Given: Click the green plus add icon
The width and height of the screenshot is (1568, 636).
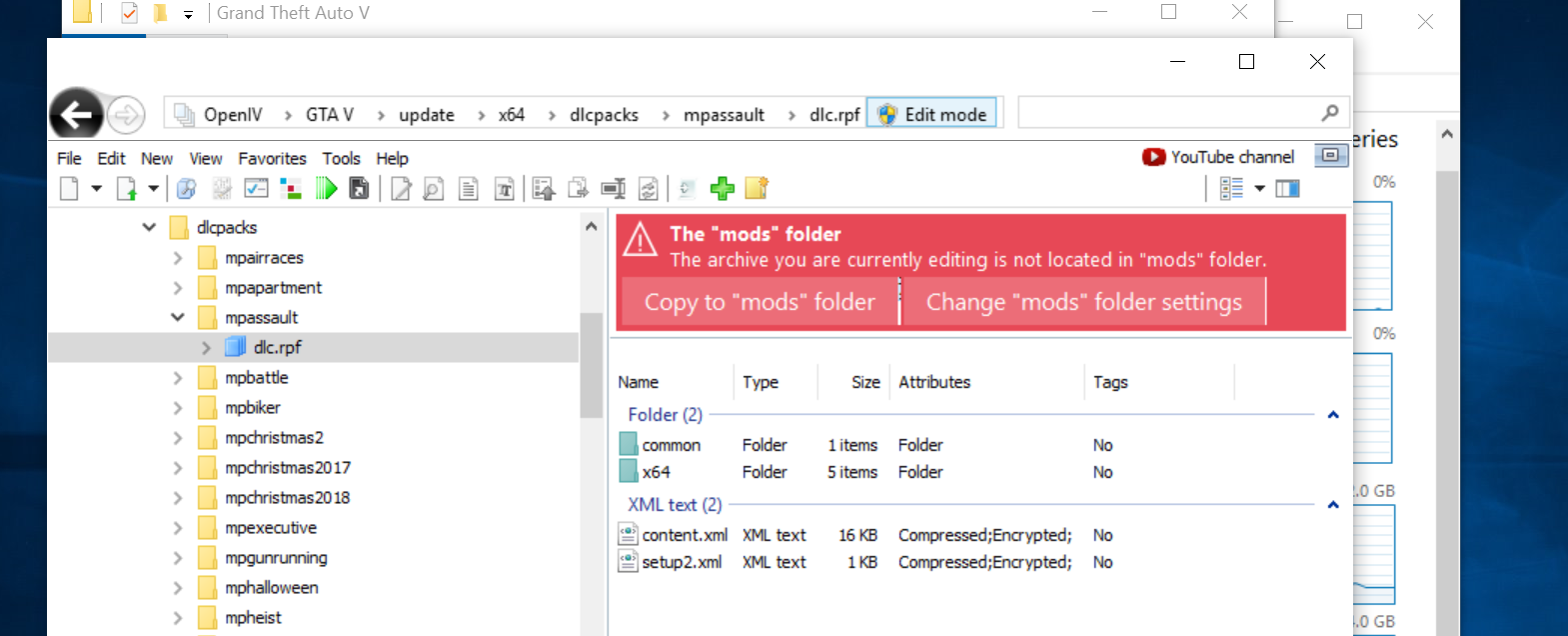Looking at the screenshot, I should (x=722, y=188).
